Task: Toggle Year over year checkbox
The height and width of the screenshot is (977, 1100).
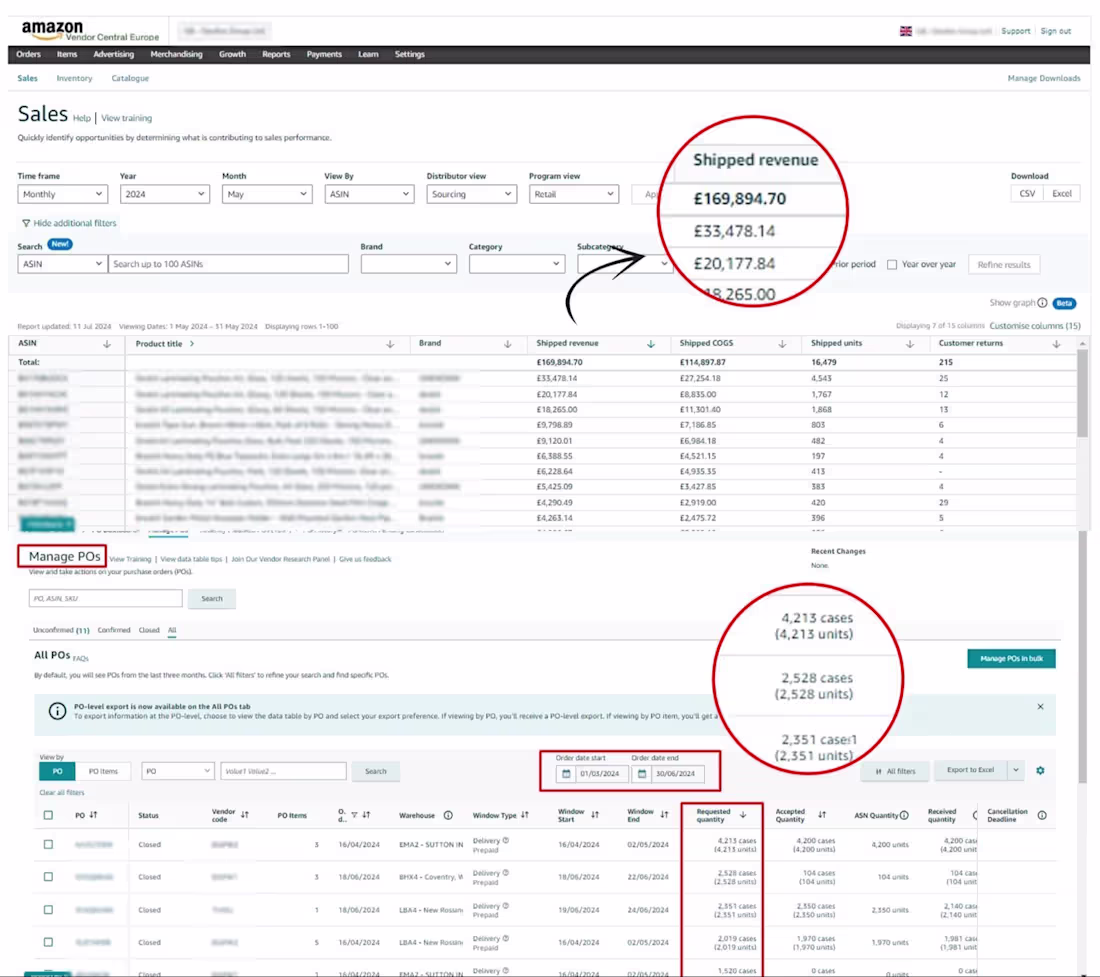Action: [892, 264]
